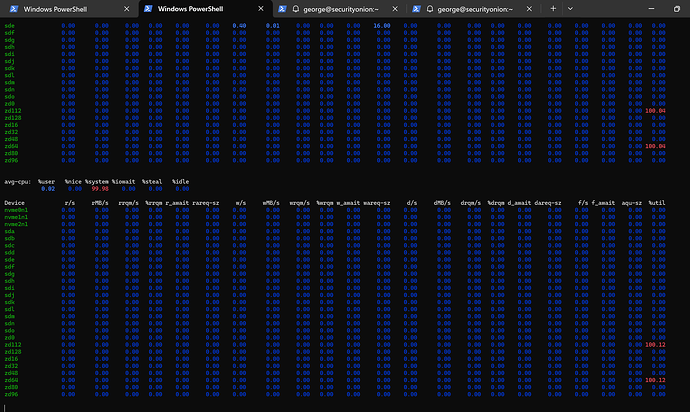Viewport: 690px width, 412px height.
Task: Close the active Windows PowerShell tab
Action: click(261, 9)
